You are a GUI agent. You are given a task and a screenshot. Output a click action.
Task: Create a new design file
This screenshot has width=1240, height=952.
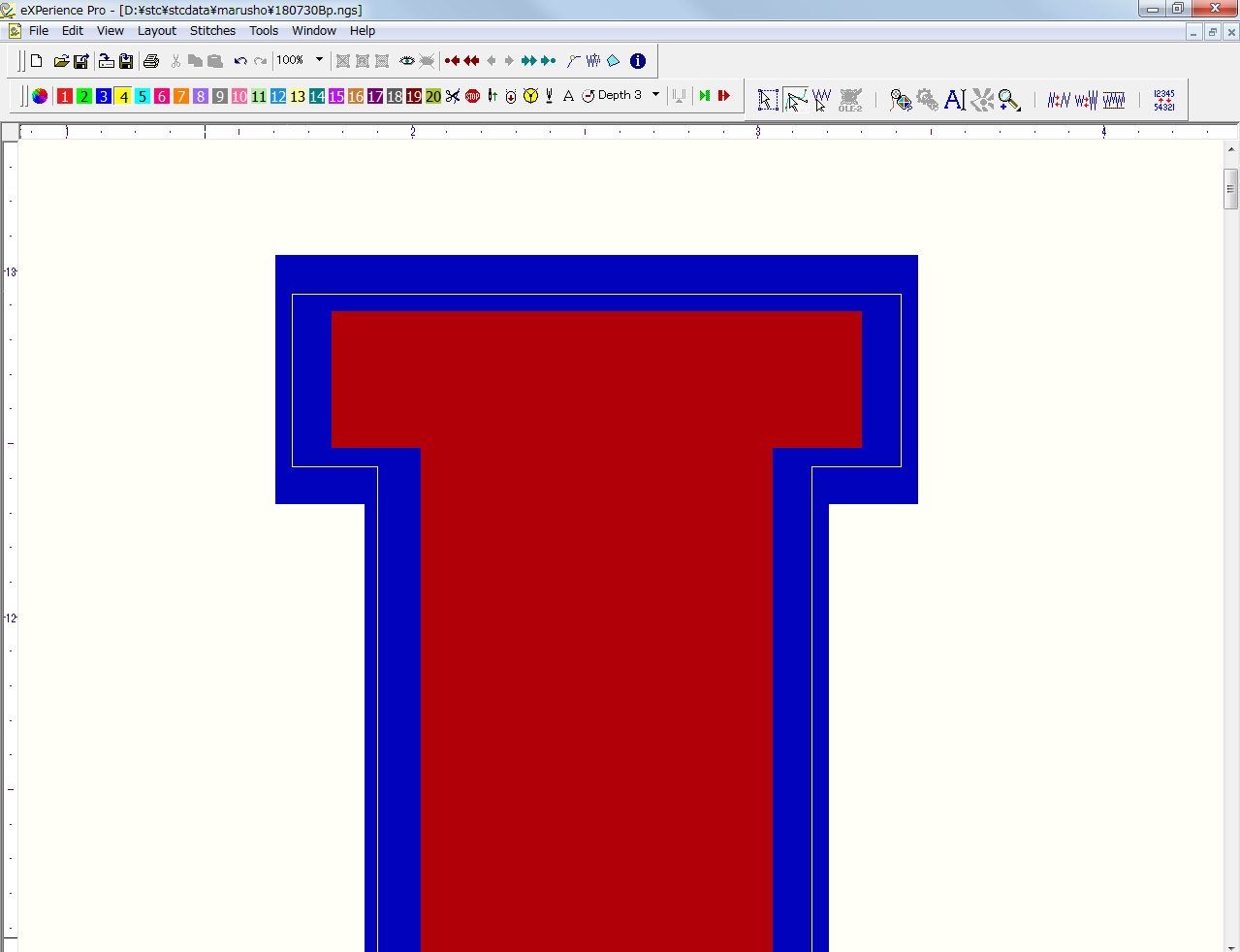tap(37, 61)
